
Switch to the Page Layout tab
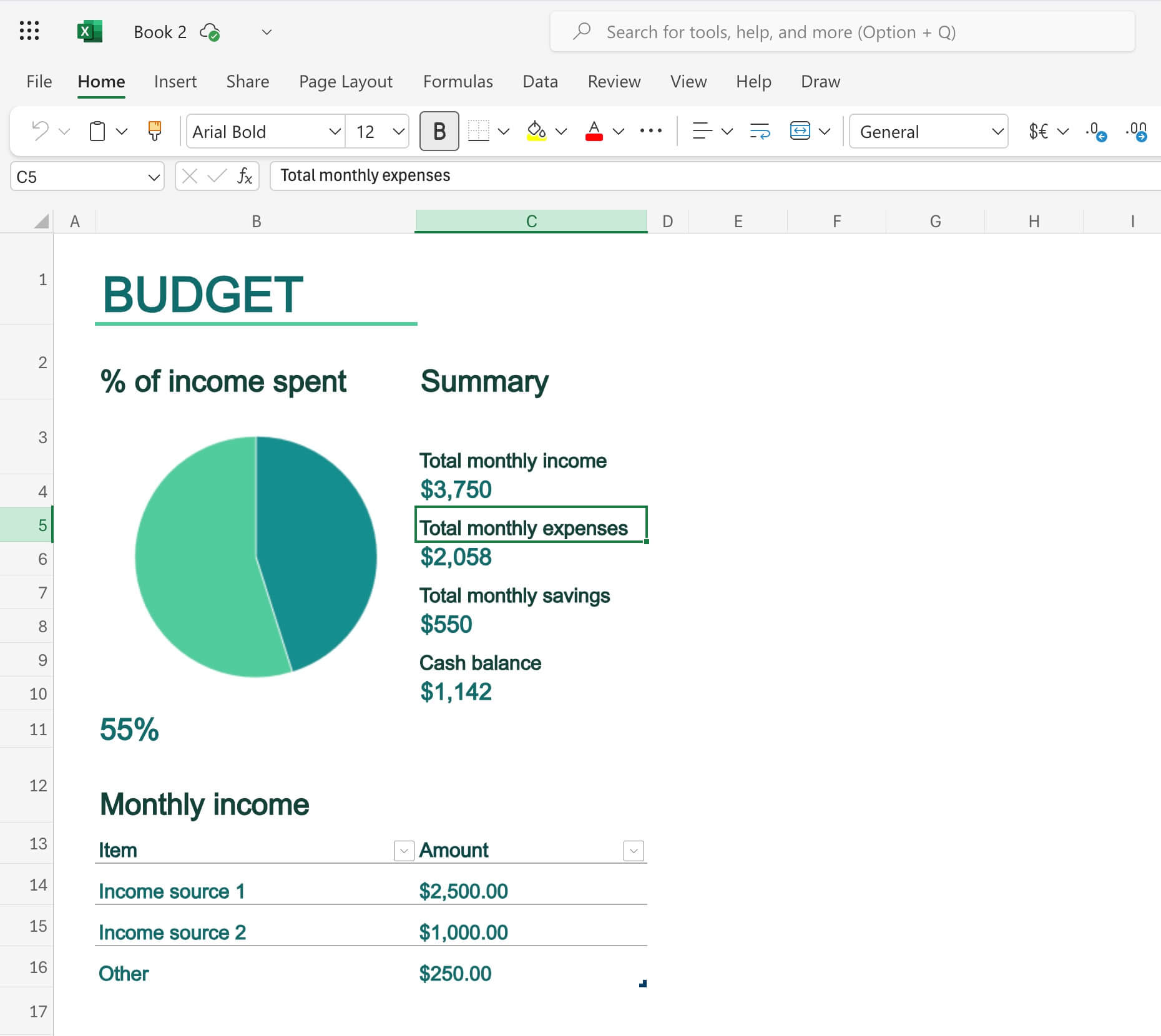click(x=346, y=81)
